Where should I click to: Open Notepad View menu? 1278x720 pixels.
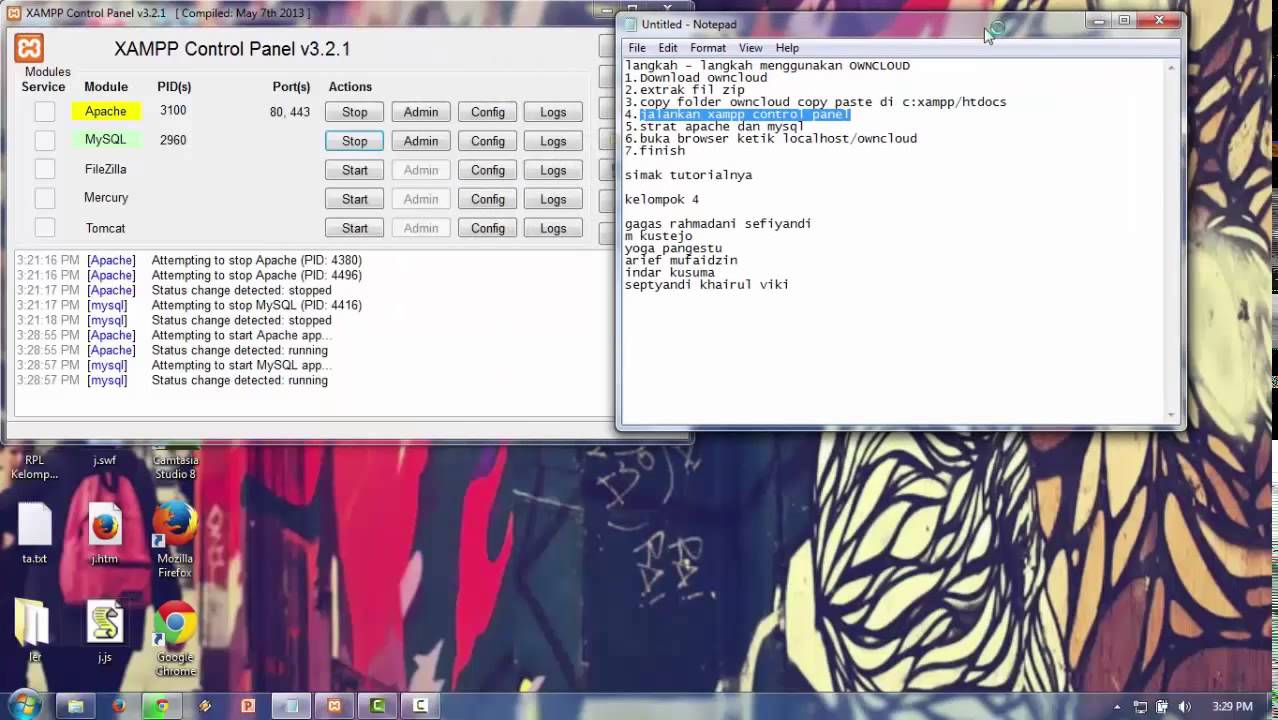click(751, 48)
